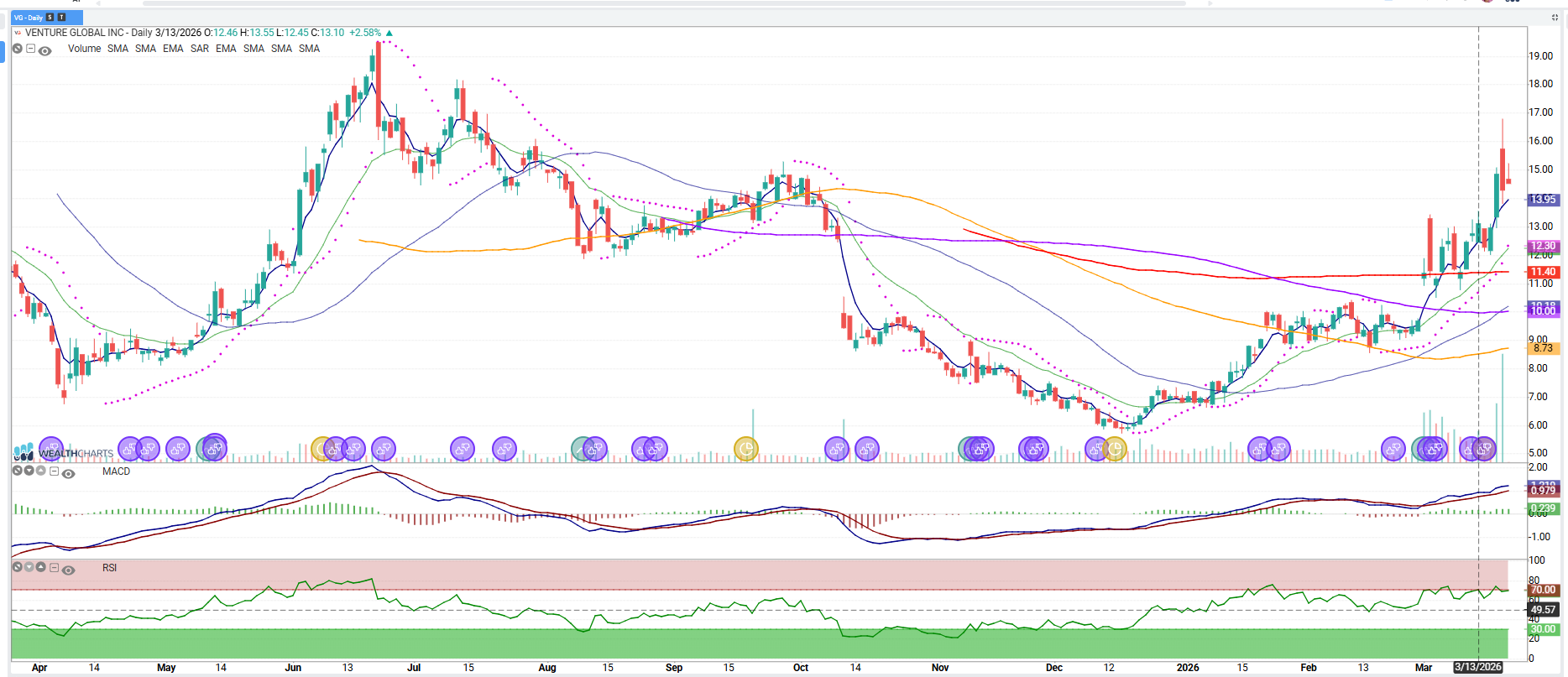Screen dimensions: 1568x677
Task: Click the T badge on the VG tab
Action: (61, 18)
